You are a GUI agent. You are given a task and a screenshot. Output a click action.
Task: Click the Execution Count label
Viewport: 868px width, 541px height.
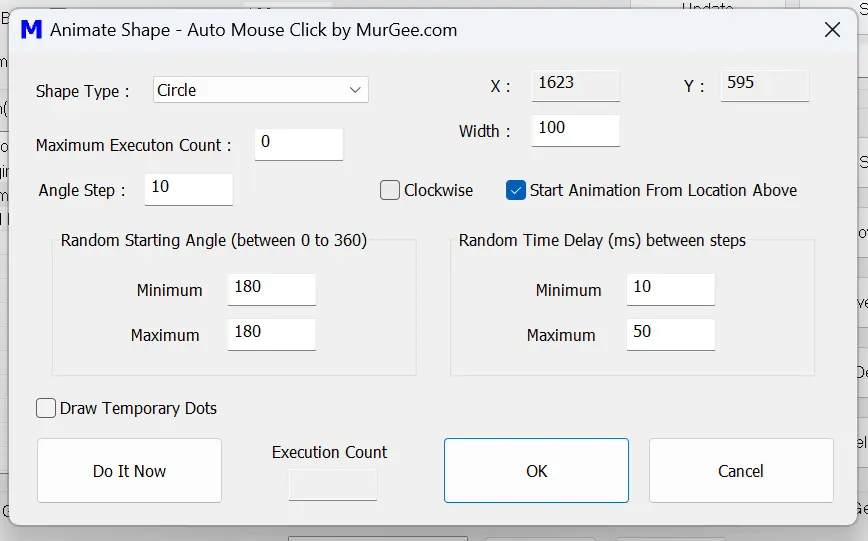click(x=329, y=452)
